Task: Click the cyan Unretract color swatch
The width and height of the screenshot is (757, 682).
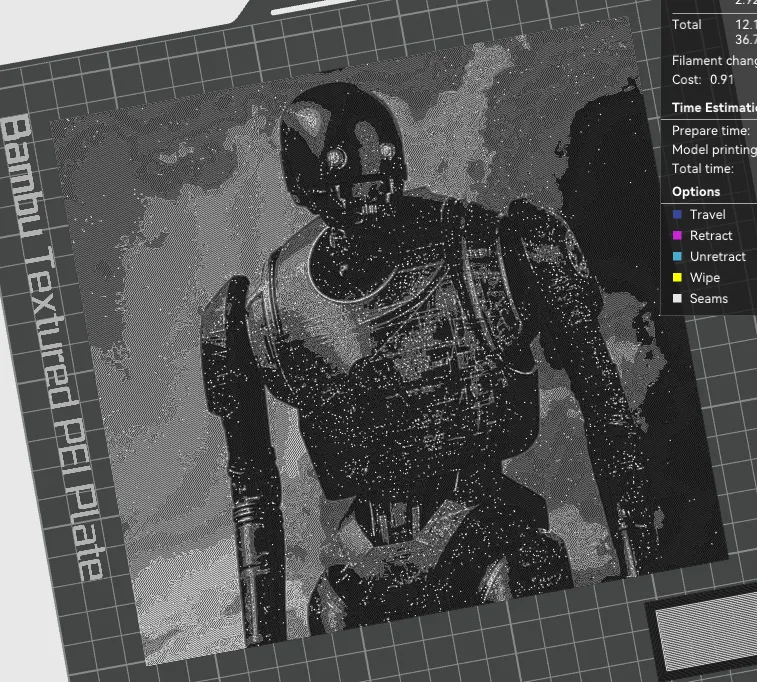Action: 677,256
